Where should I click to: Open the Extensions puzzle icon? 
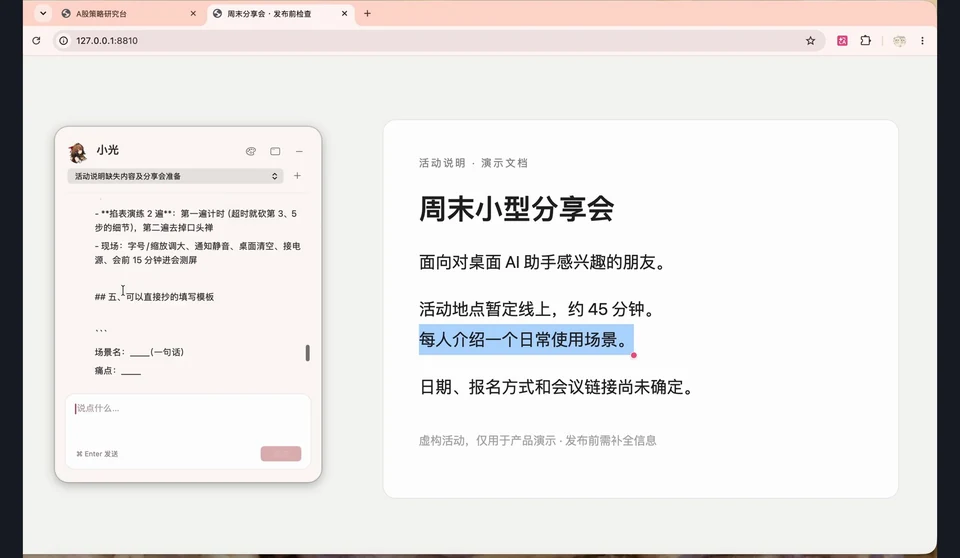[865, 40]
